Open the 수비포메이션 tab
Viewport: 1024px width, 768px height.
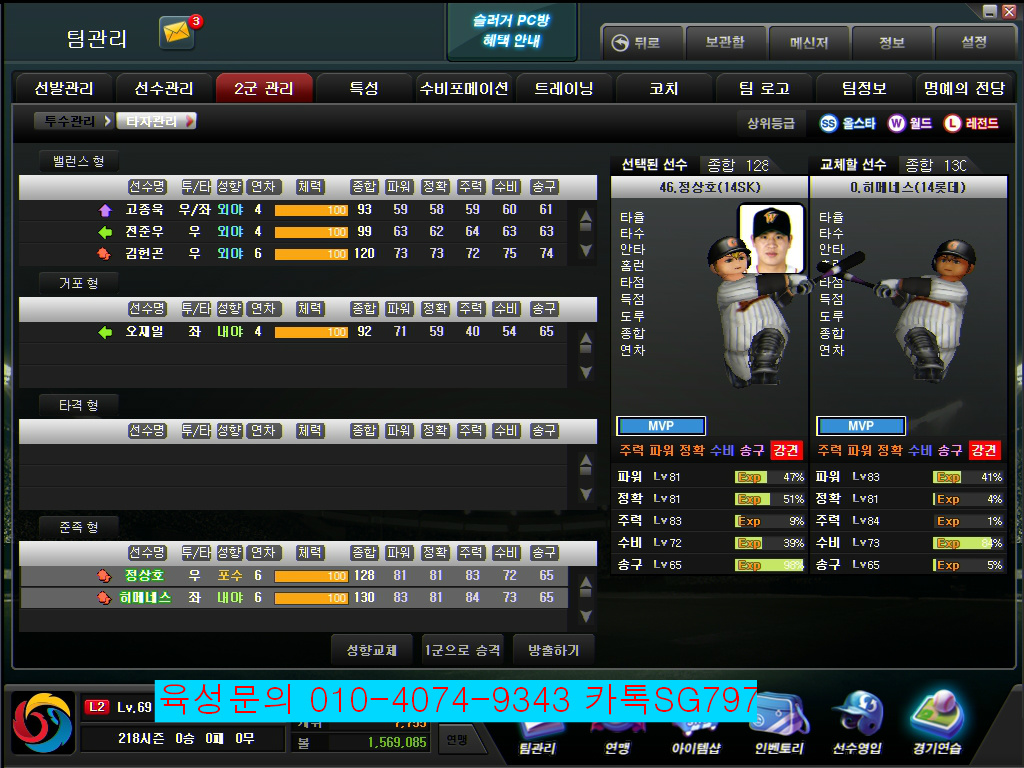click(x=464, y=88)
